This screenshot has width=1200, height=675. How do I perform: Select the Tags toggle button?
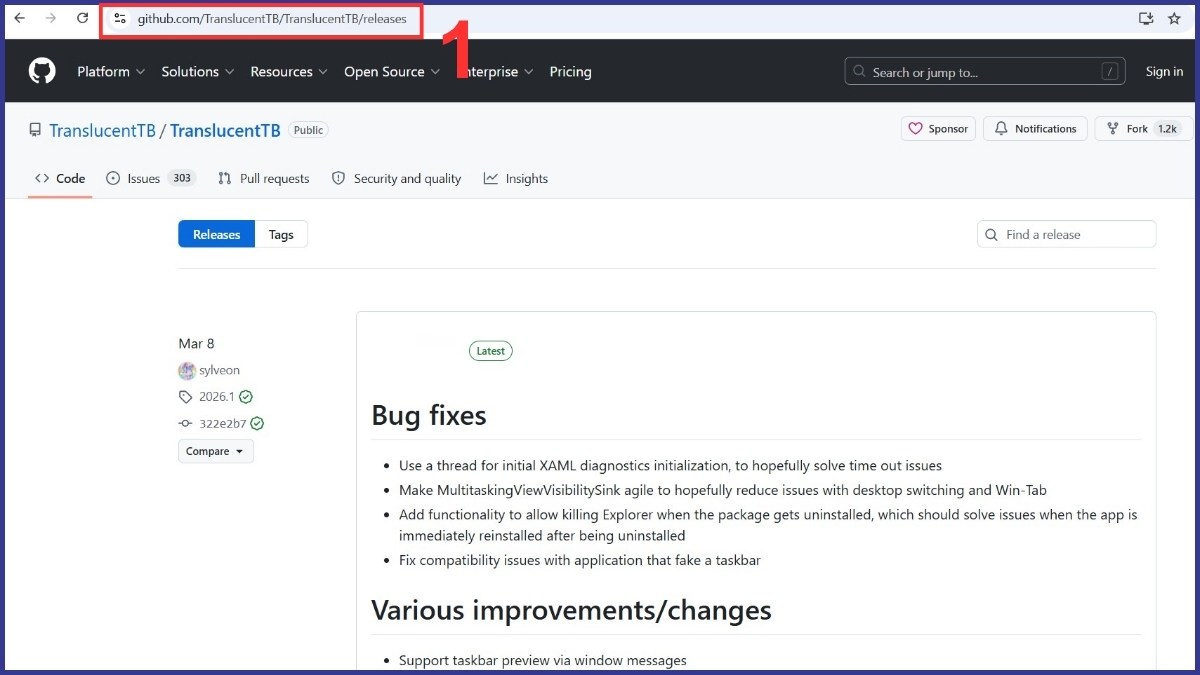coord(281,234)
